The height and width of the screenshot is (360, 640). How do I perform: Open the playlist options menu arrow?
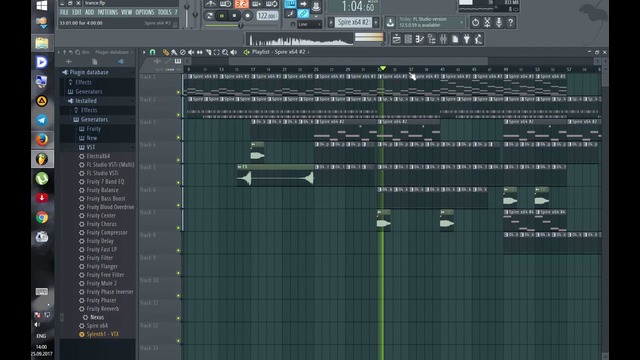pos(144,52)
